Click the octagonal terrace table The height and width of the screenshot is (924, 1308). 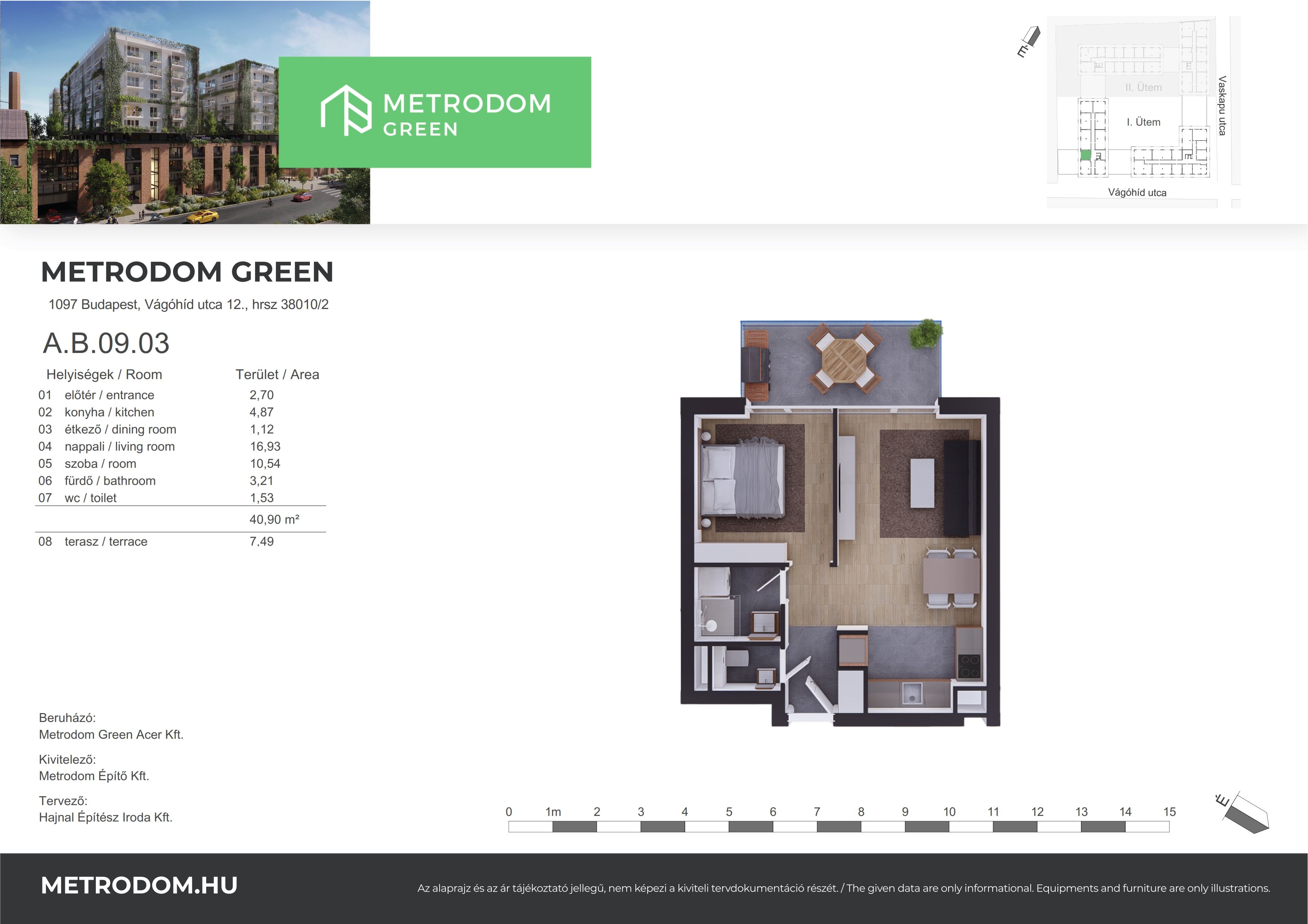click(844, 361)
